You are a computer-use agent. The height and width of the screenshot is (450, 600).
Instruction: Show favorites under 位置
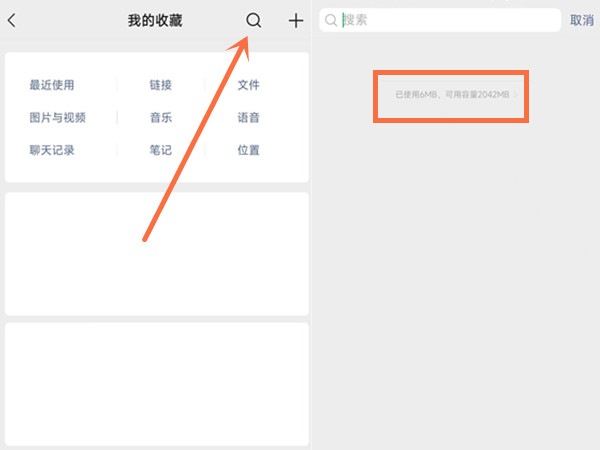coord(249,151)
